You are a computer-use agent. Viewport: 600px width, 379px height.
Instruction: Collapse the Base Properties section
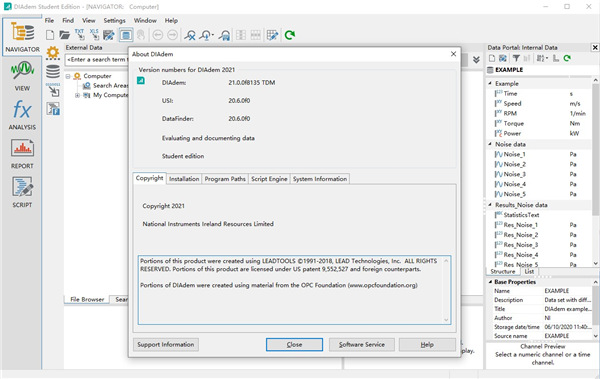coord(490,282)
